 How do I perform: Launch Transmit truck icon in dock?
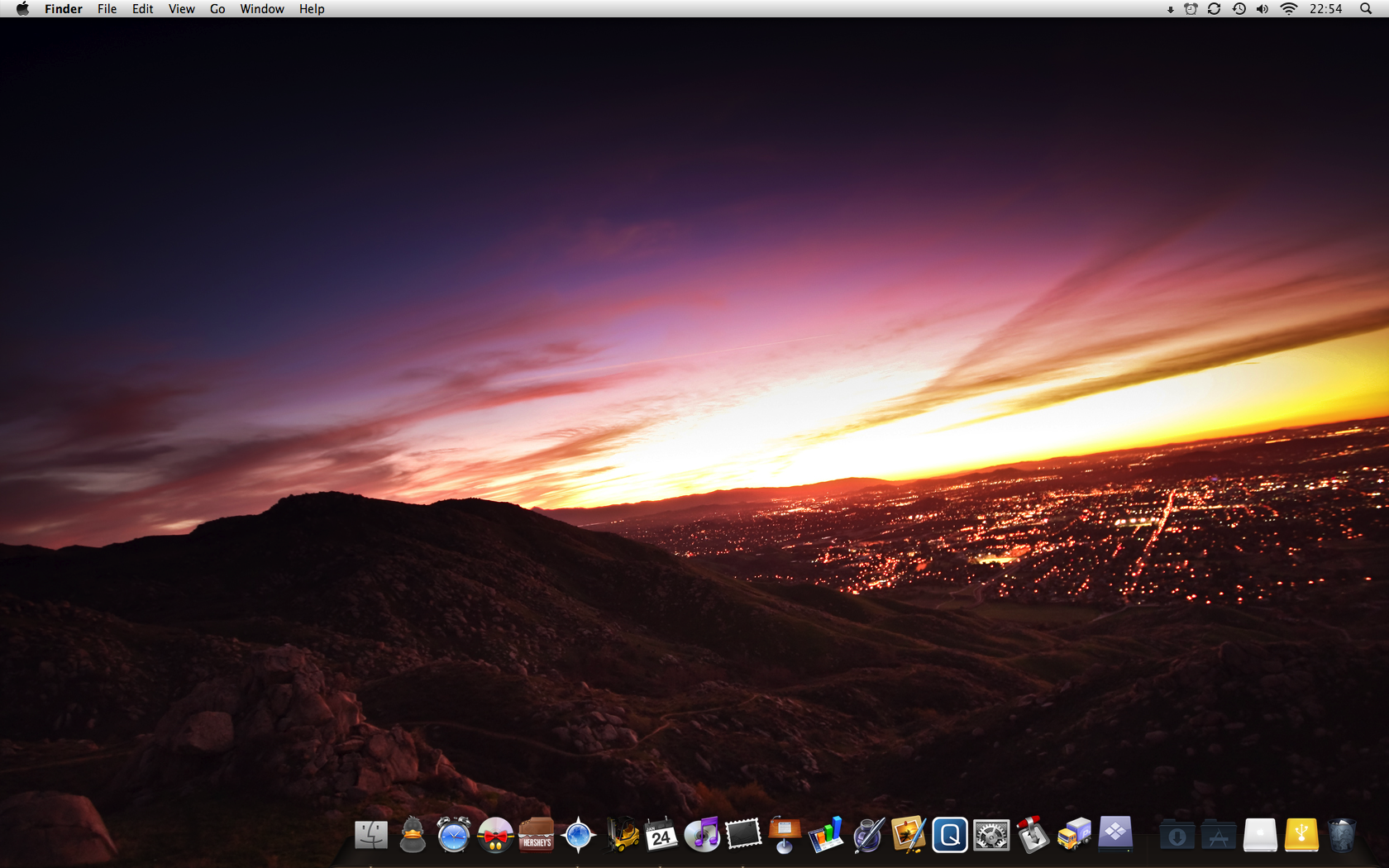1074,835
